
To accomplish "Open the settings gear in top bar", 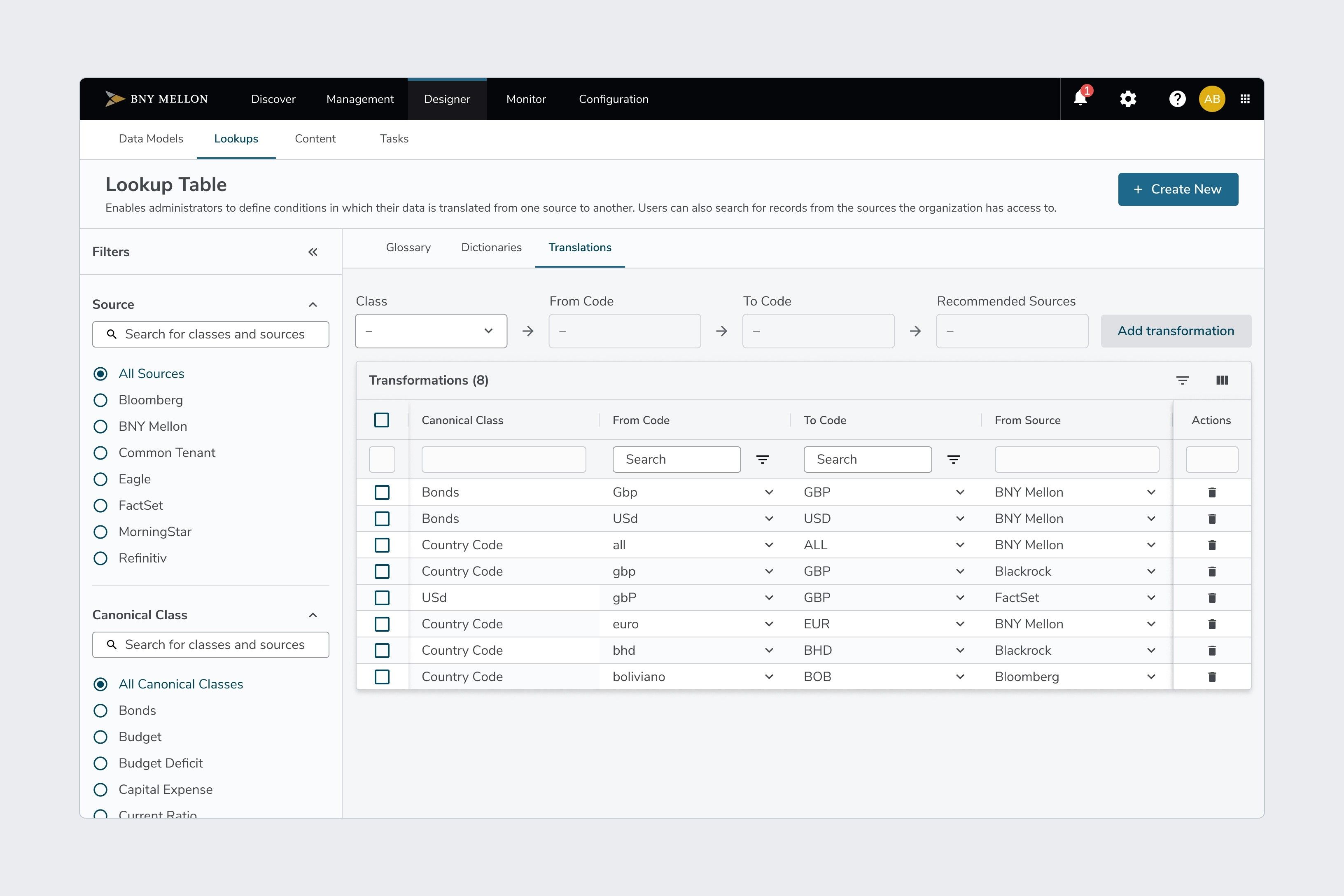I will 1128,99.
